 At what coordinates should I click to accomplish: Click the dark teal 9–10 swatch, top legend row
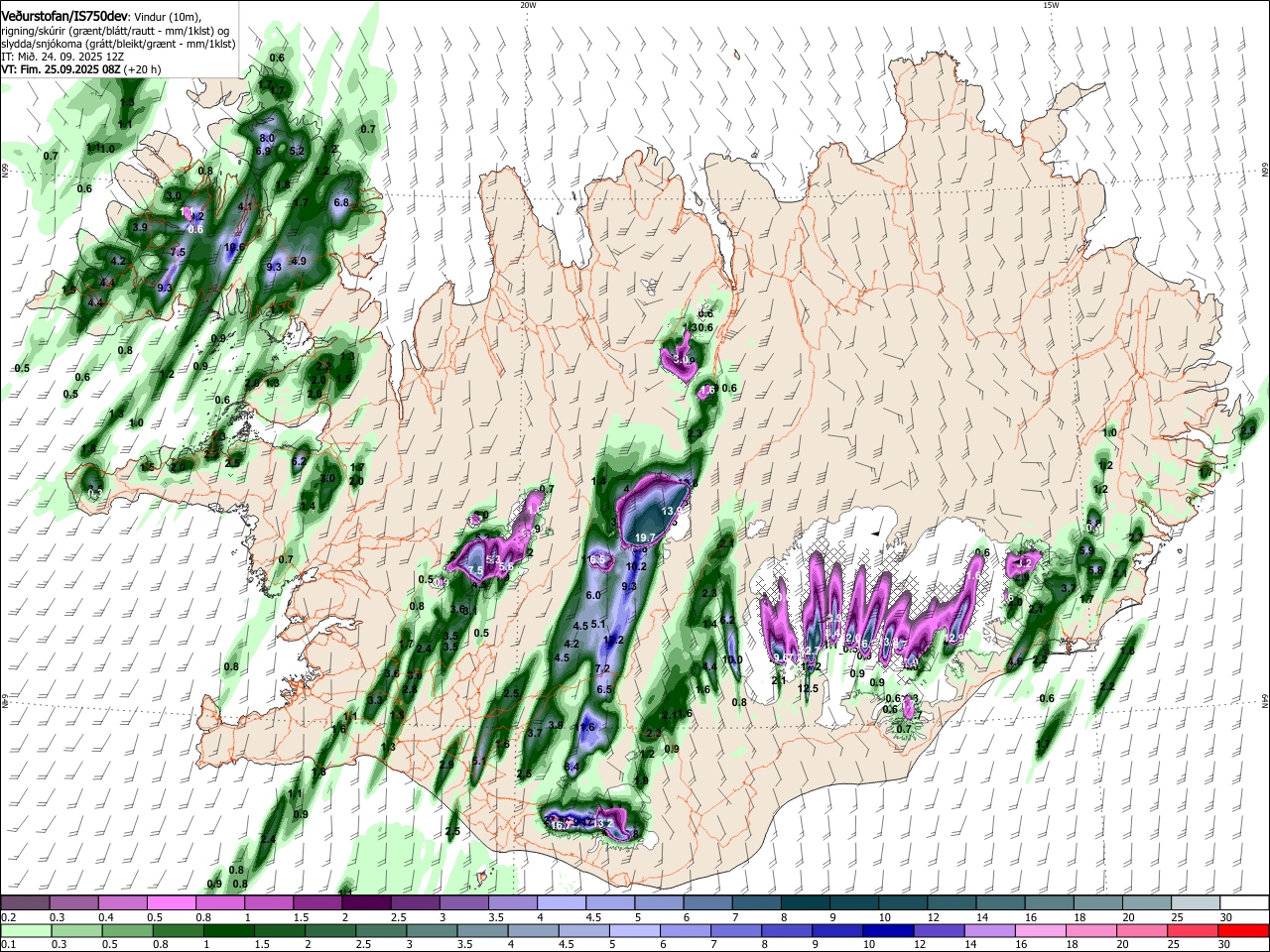tap(855, 903)
